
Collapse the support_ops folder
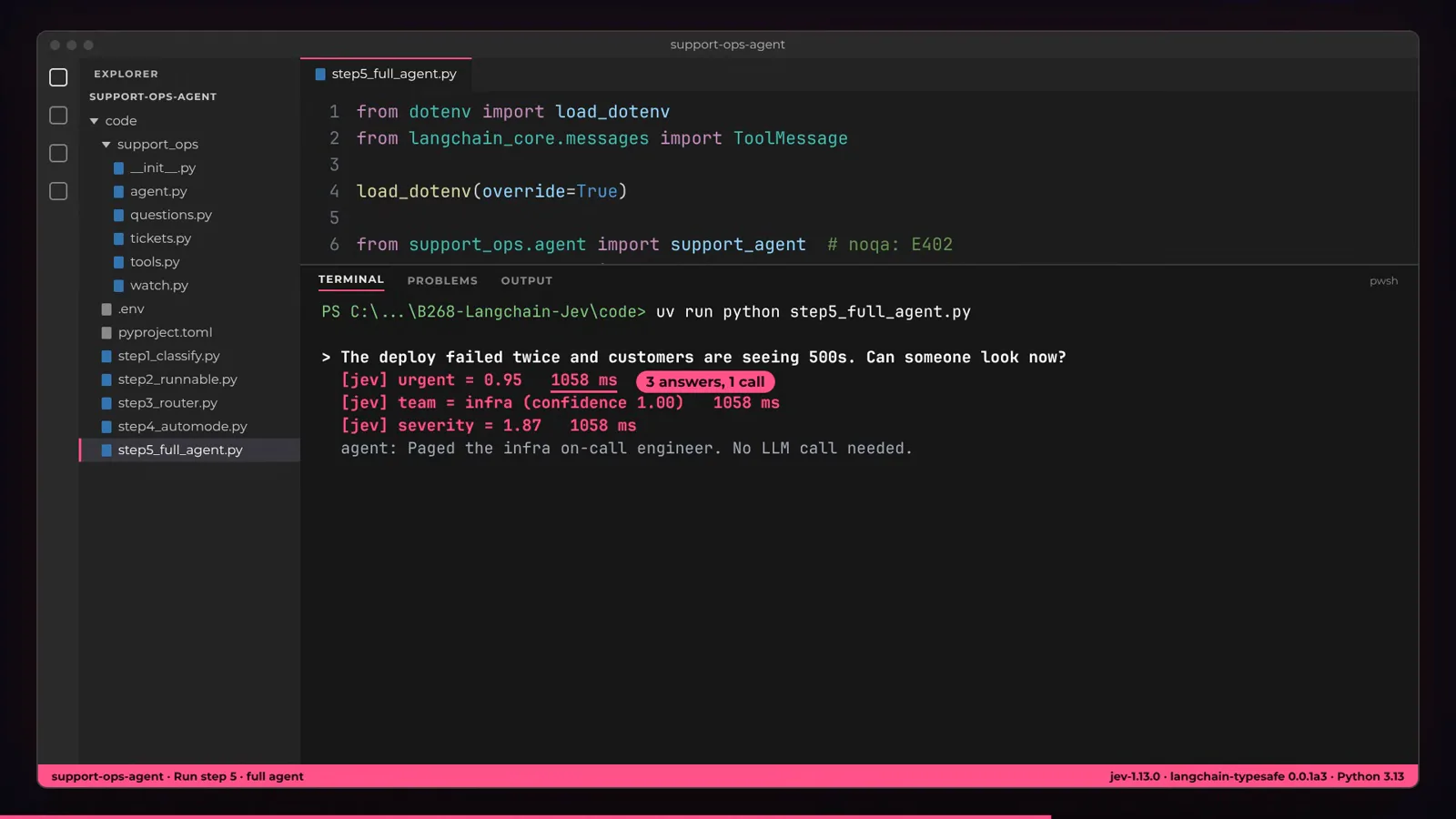point(106,145)
